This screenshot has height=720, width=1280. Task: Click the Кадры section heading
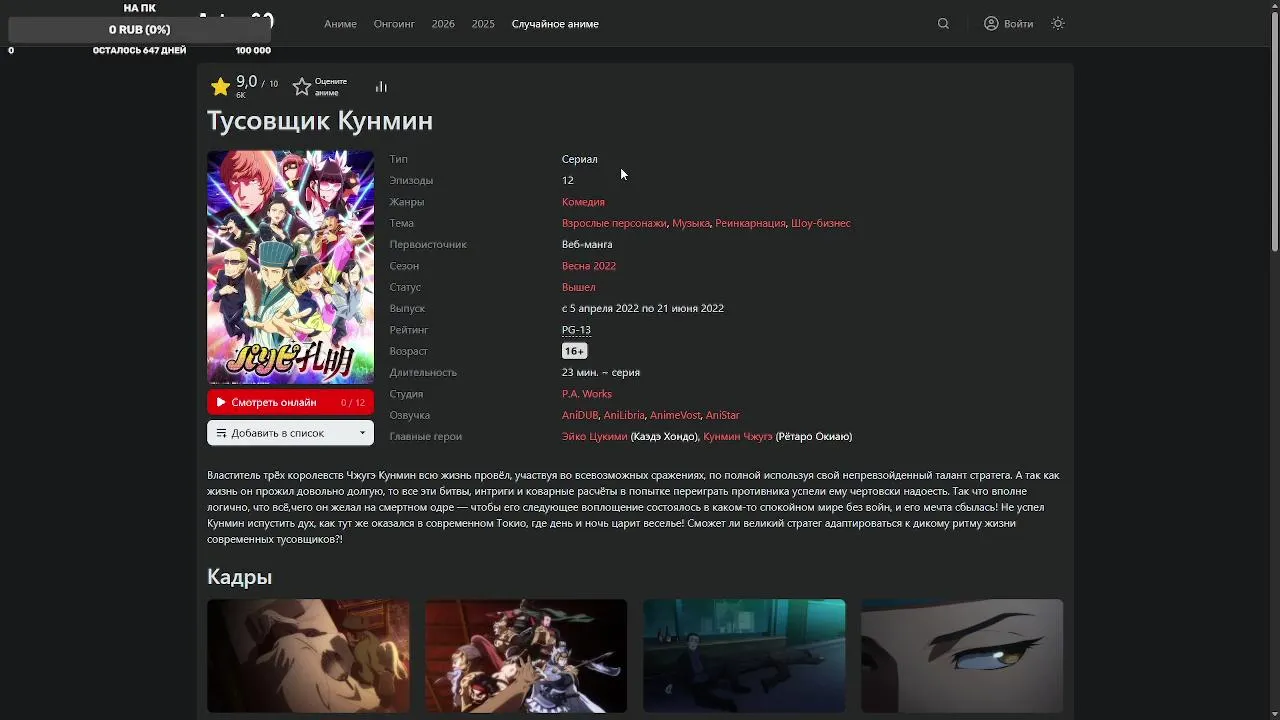pos(239,577)
